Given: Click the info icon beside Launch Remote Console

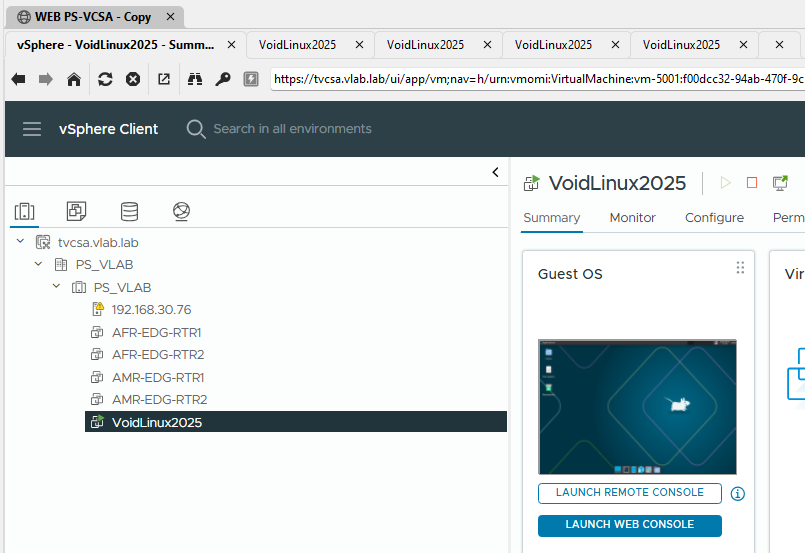Looking at the screenshot, I should point(738,493).
